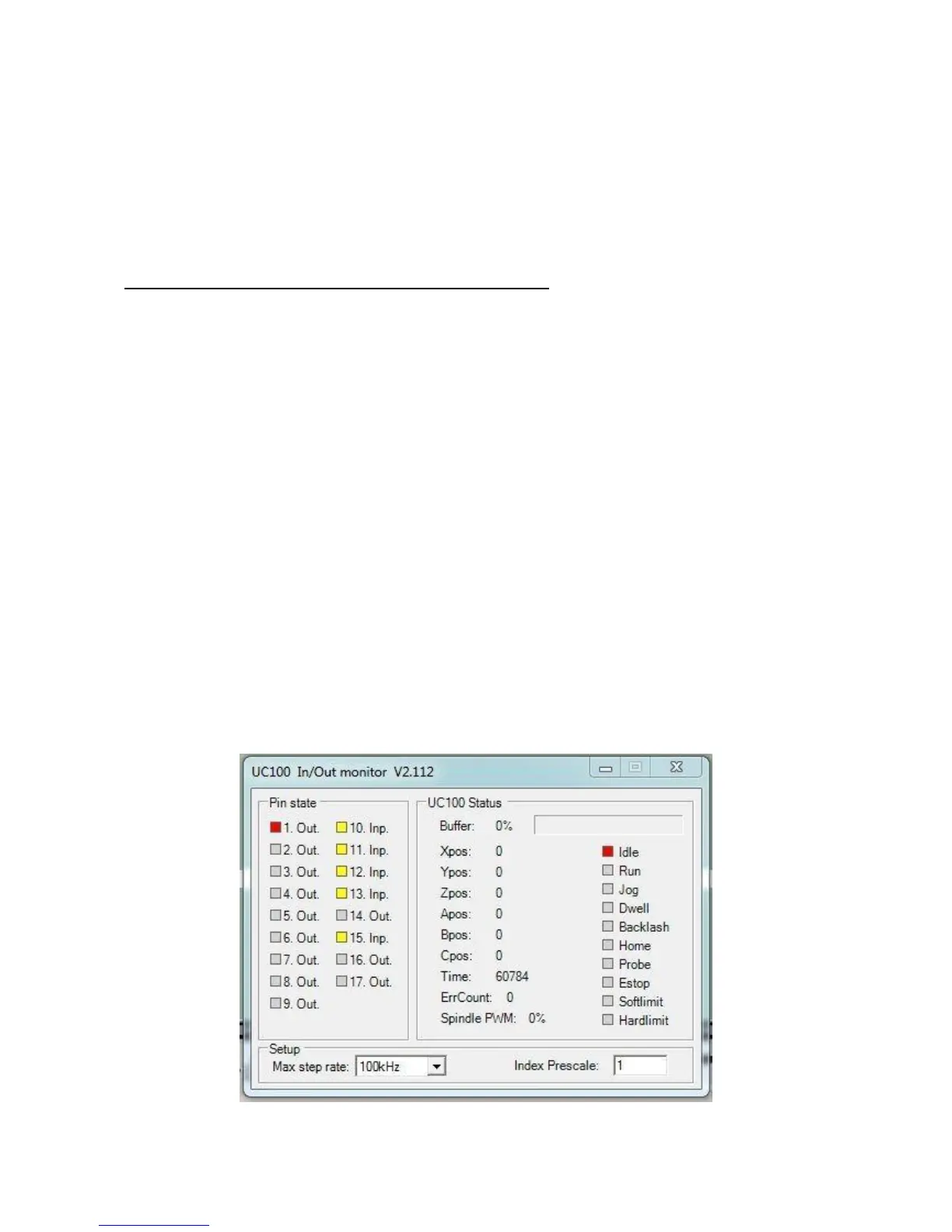Click the Bpos label
The height and width of the screenshot is (1232, 952).
click(456, 935)
